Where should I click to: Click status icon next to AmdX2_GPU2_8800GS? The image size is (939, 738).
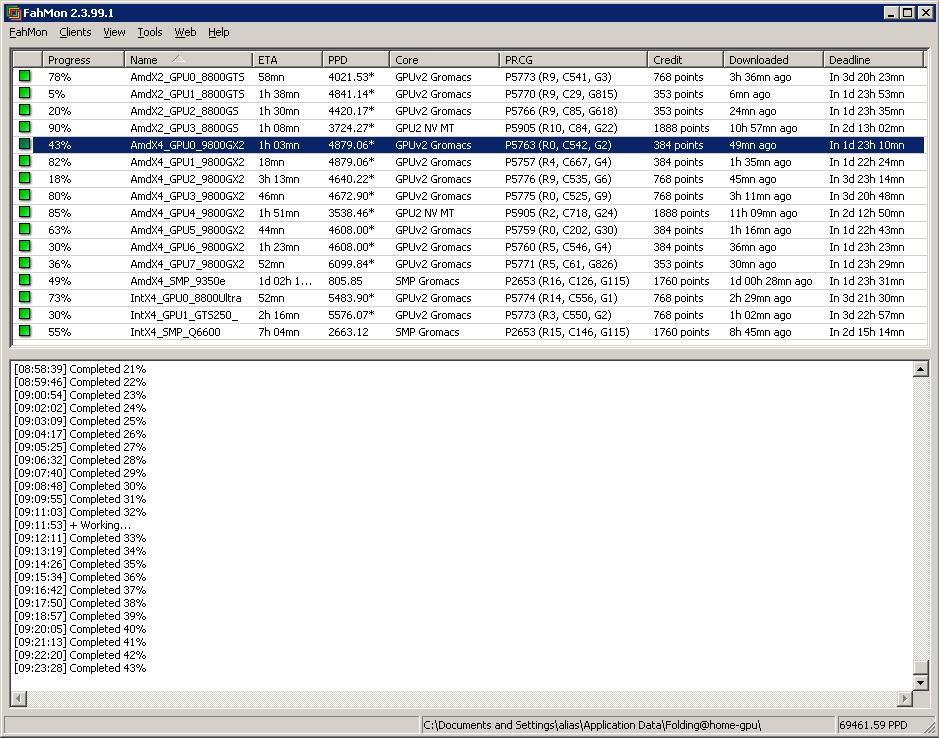coord(25,110)
